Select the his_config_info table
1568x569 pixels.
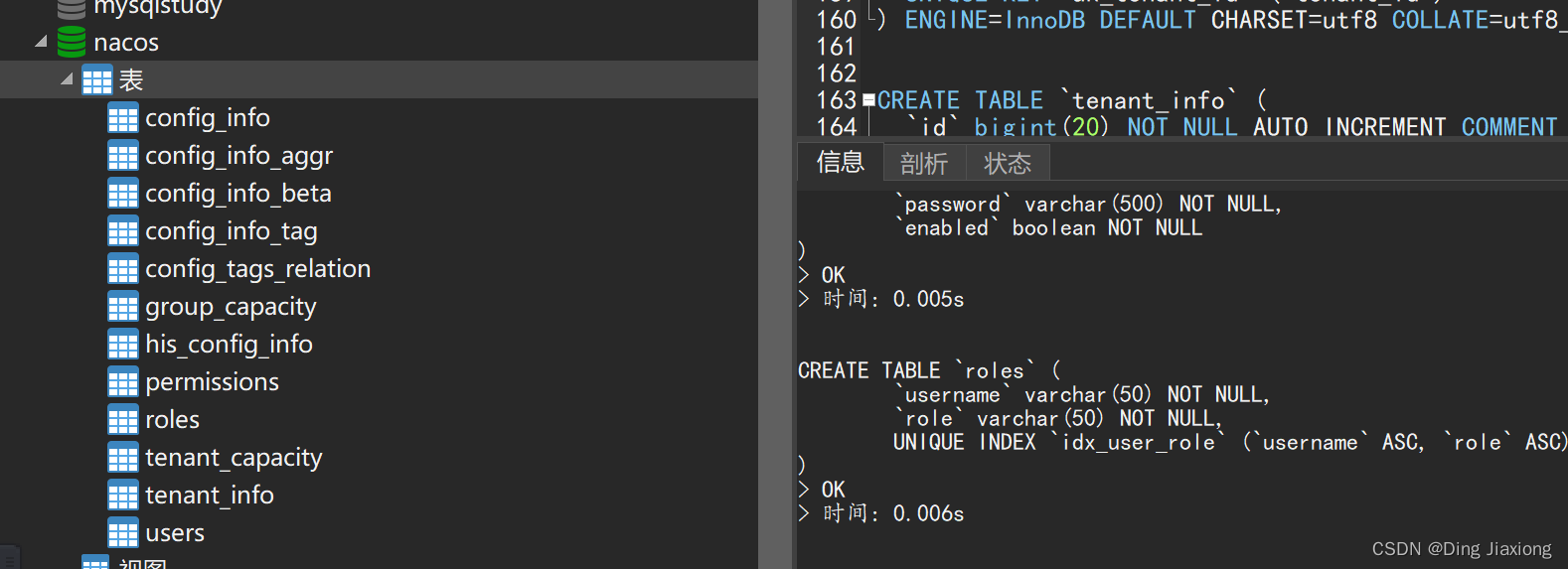click(229, 345)
